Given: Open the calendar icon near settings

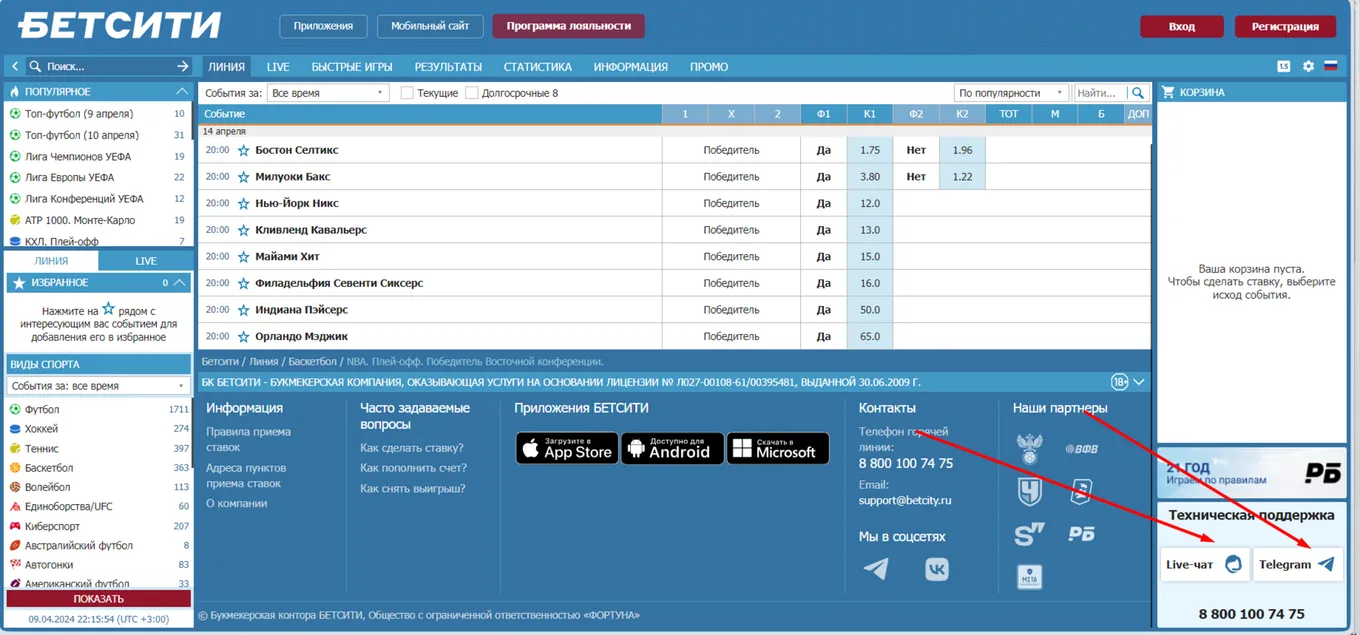Looking at the screenshot, I should pyautogui.click(x=1284, y=66).
